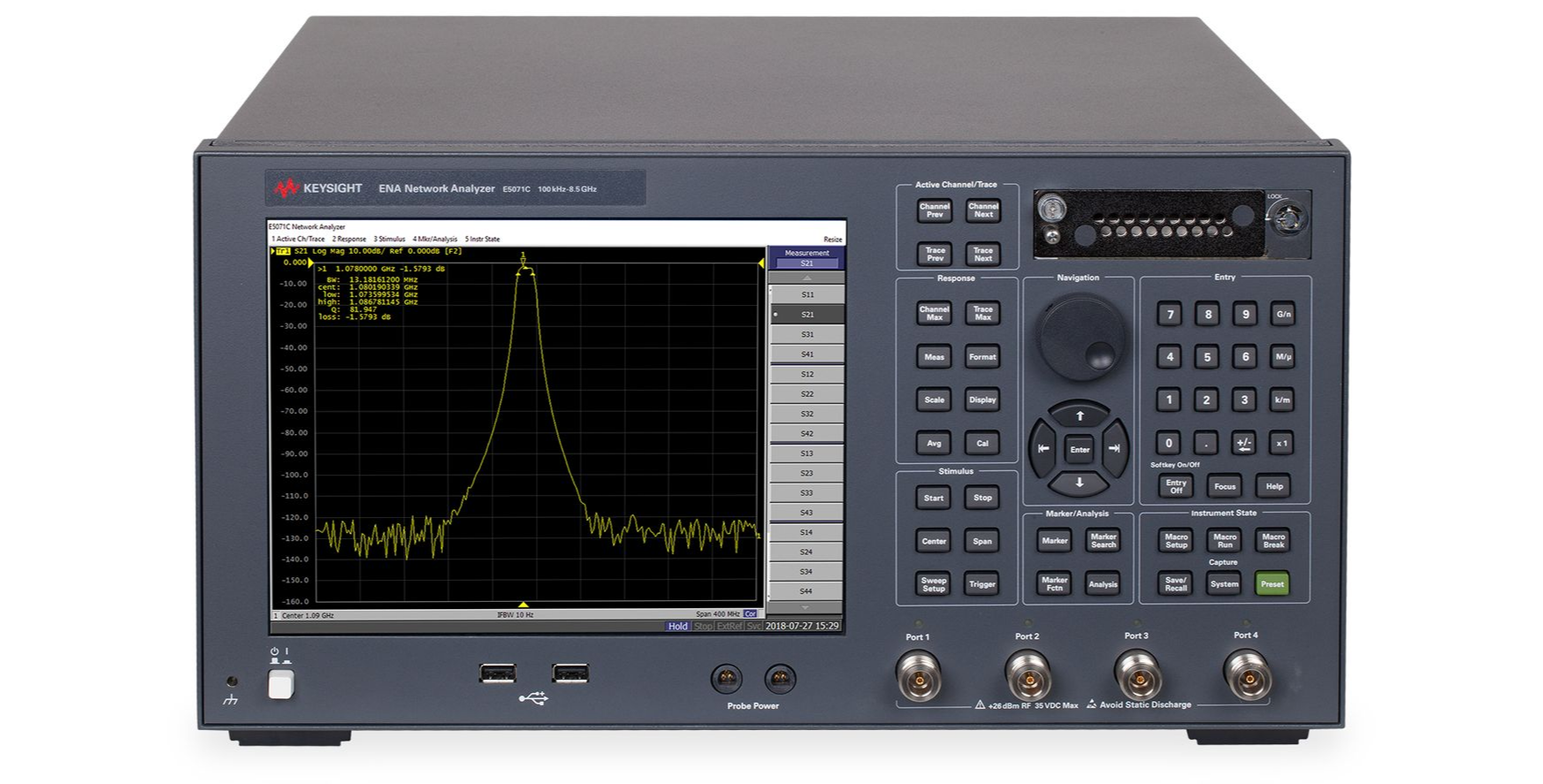The width and height of the screenshot is (1543, 784).
Task: Toggle softkeys with Entry Off key
Action: (1175, 486)
